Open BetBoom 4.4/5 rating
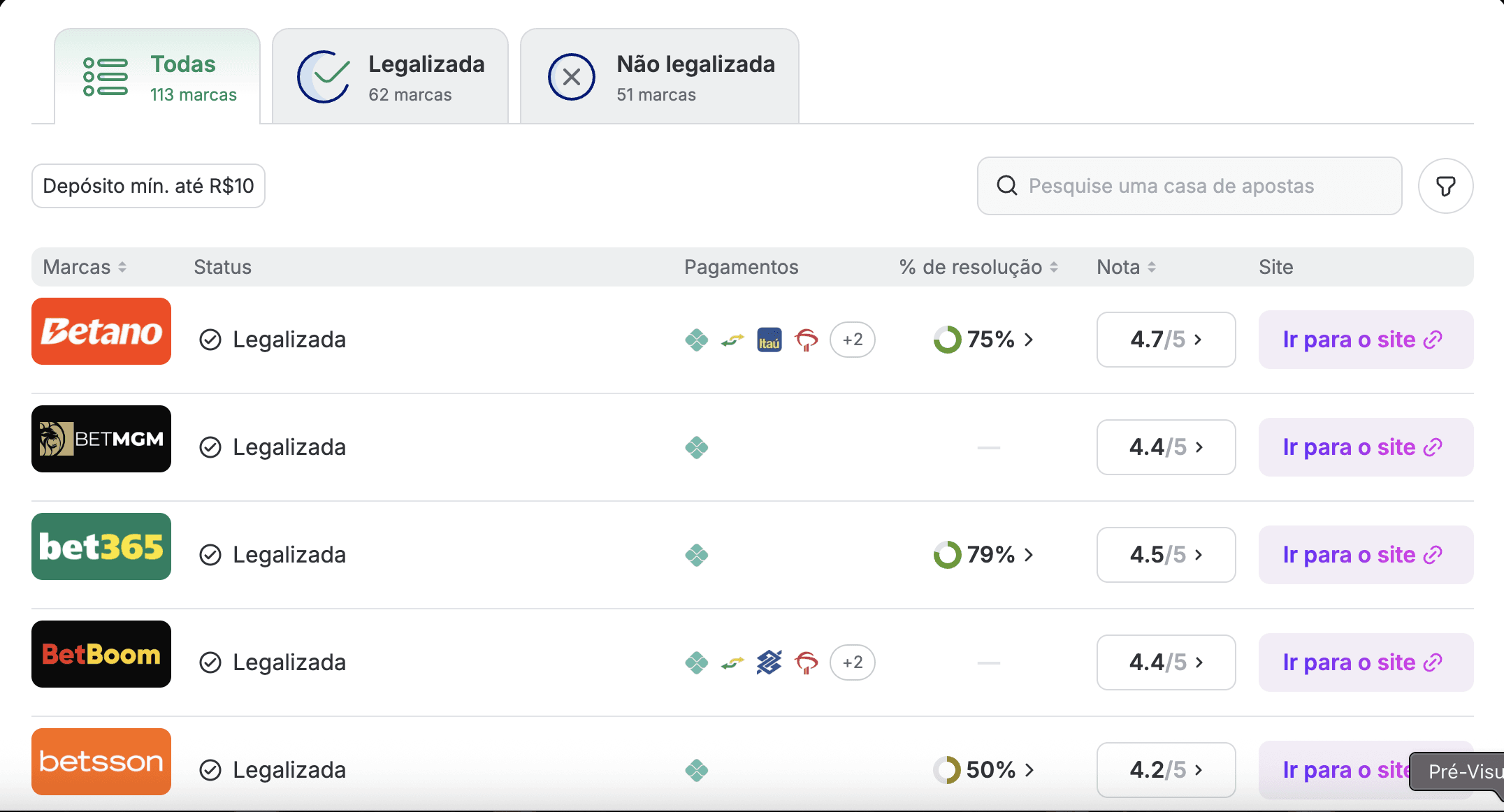This screenshot has height=812, width=1504. coord(1166,662)
